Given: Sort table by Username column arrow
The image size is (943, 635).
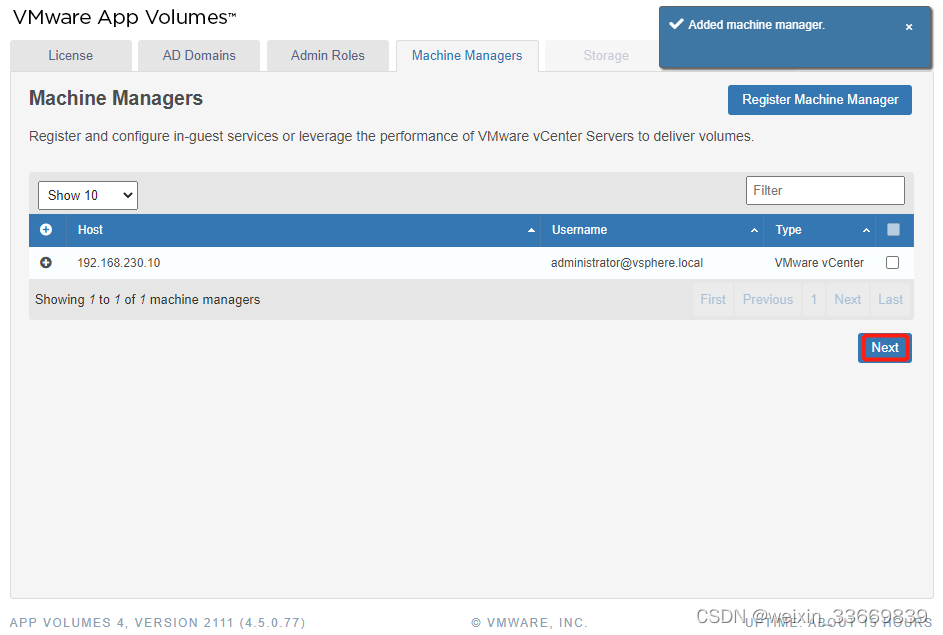Looking at the screenshot, I should (x=754, y=230).
